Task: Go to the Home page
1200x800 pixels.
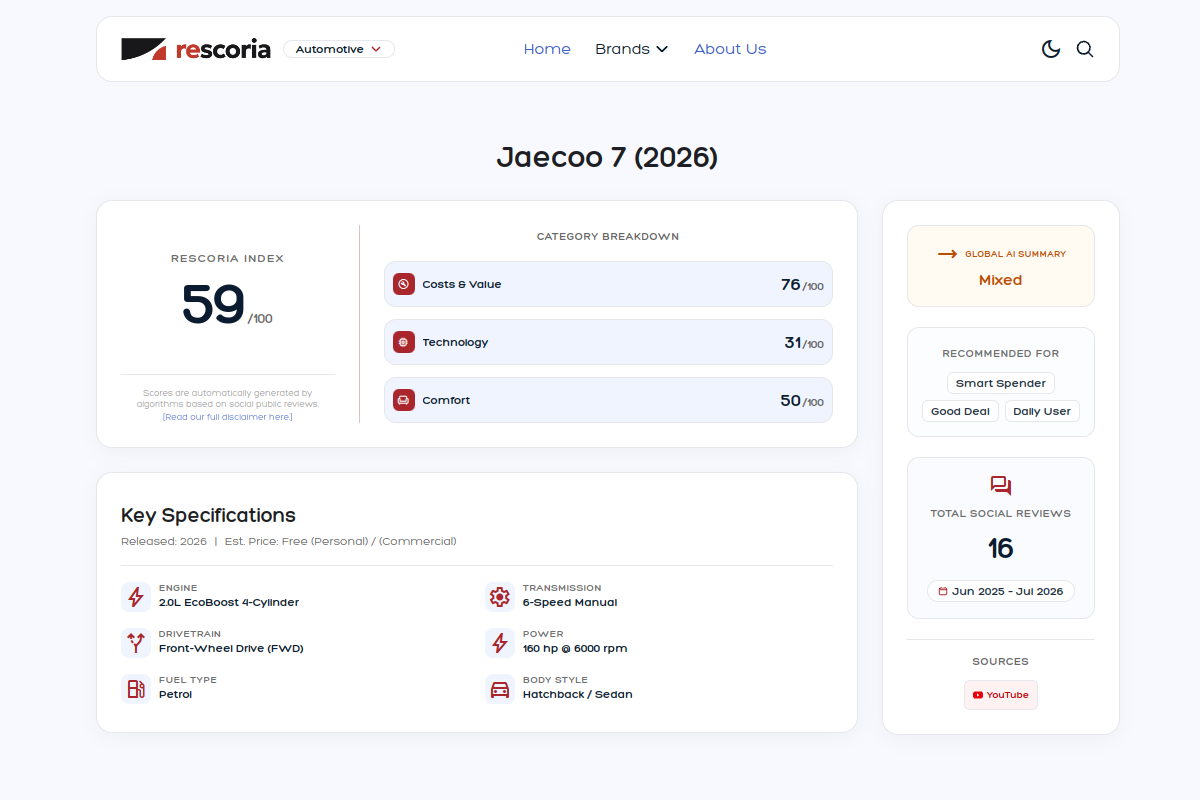Action: (x=547, y=49)
